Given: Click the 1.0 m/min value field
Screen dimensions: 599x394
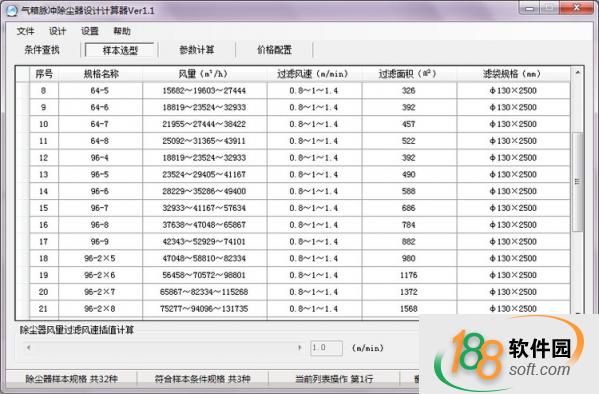Looking at the screenshot, I should point(326,348).
